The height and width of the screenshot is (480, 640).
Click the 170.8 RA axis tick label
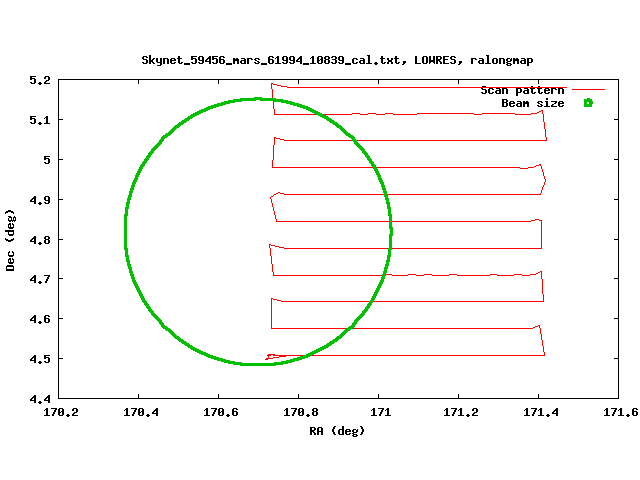(301, 413)
